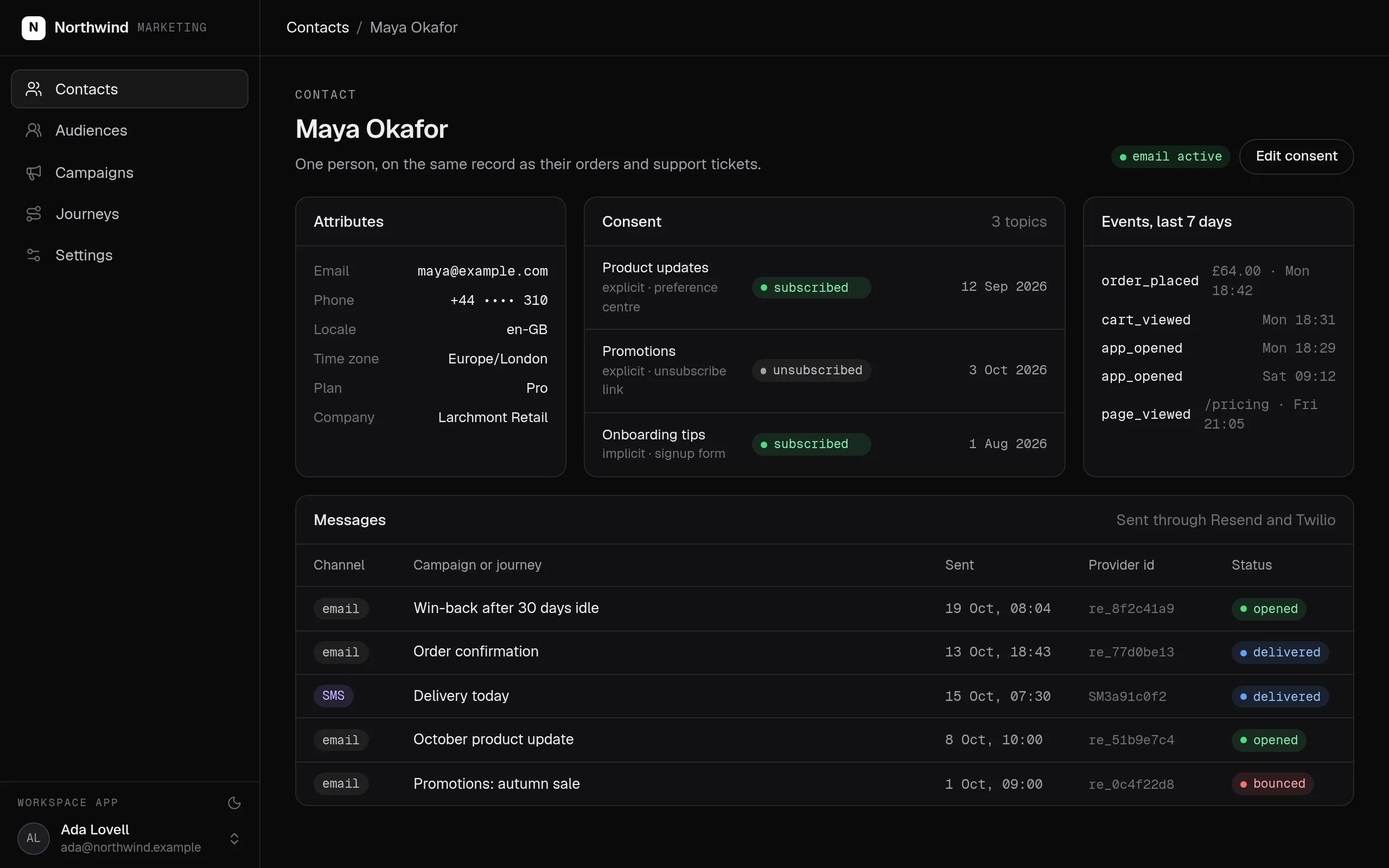The width and height of the screenshot is (1389, 868).
Task: Click the Onboarding tips consent topic
Action: (654, 435)
